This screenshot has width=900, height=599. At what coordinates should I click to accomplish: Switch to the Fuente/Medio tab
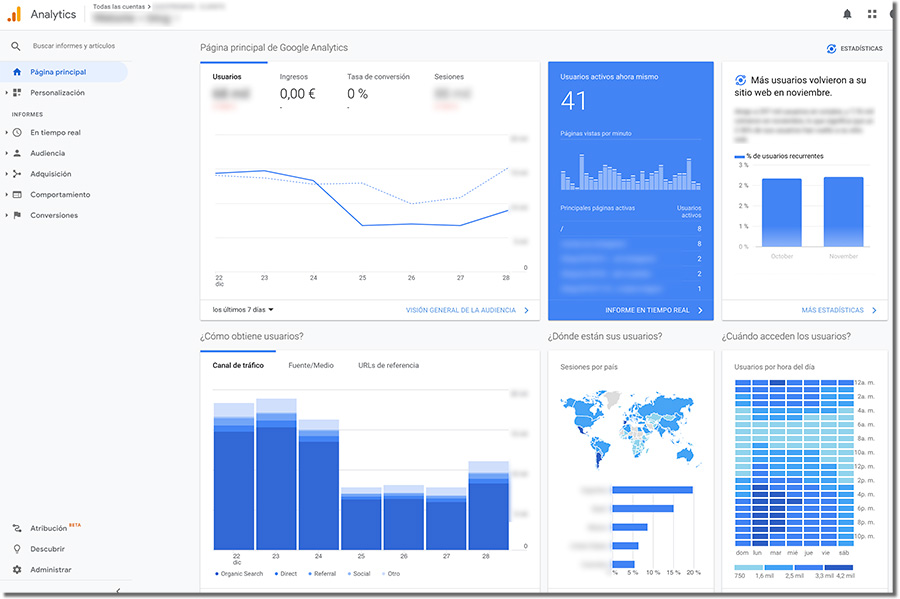(311, 365)
